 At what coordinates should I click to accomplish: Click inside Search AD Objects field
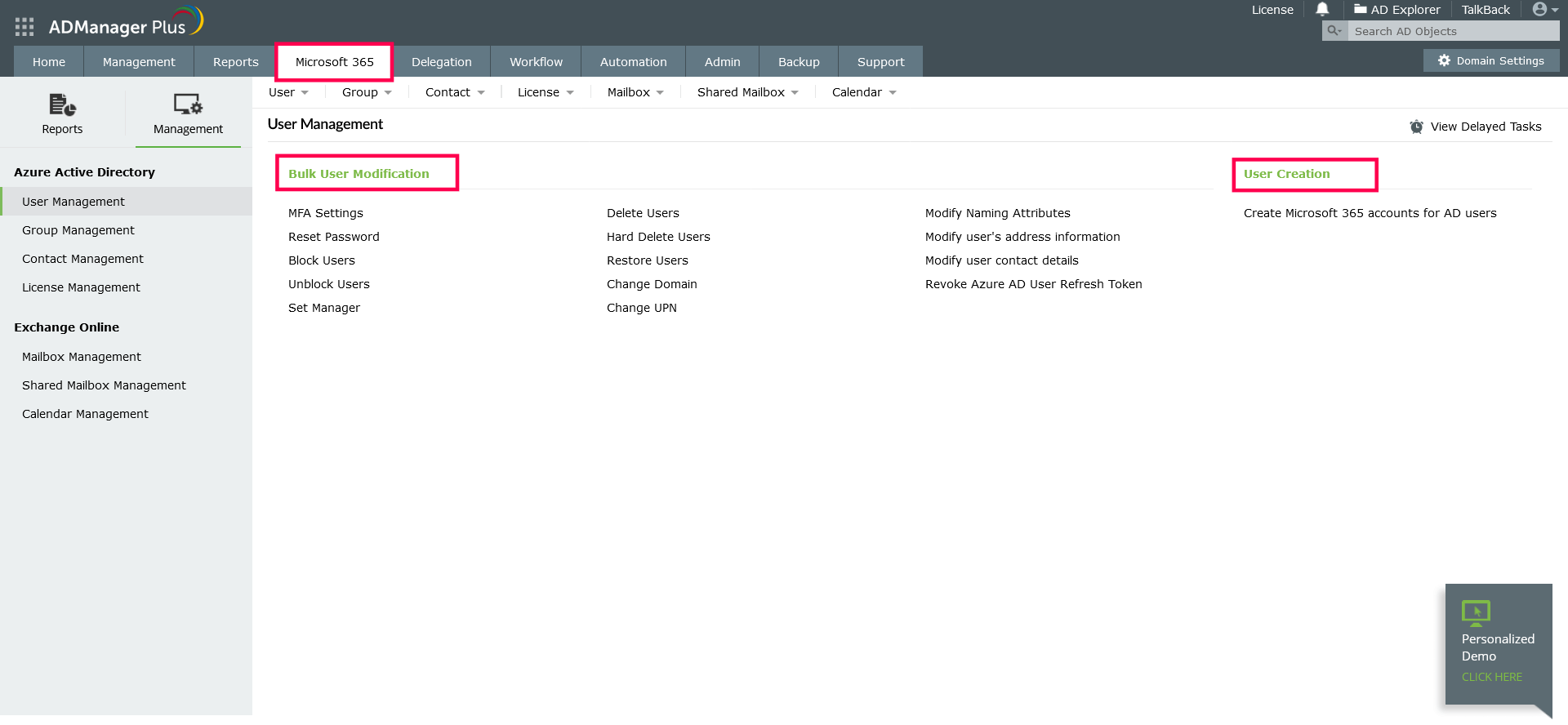click(x=1453, y=31)
